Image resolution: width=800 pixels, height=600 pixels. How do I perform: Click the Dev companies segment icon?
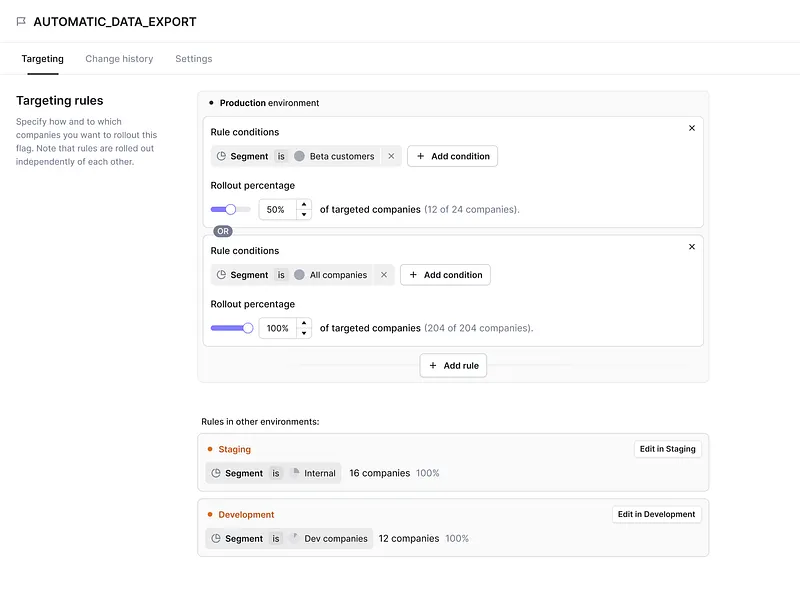tap(295, 538)
